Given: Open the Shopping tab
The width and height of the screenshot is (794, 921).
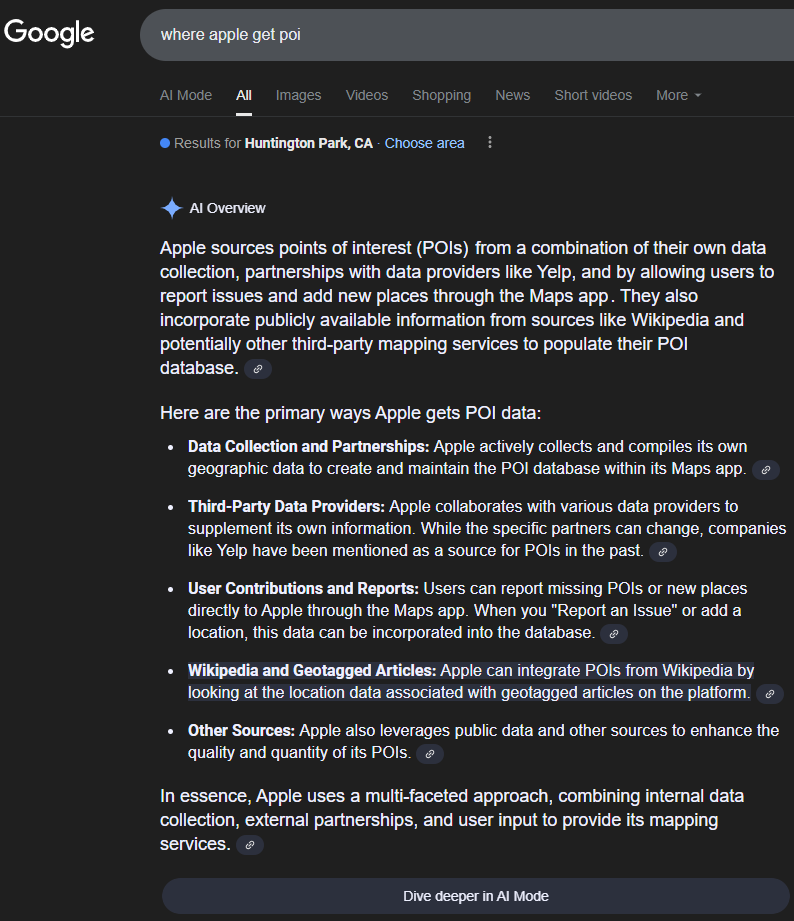Looking at the screenshot, I should click(x=442, y=95).
